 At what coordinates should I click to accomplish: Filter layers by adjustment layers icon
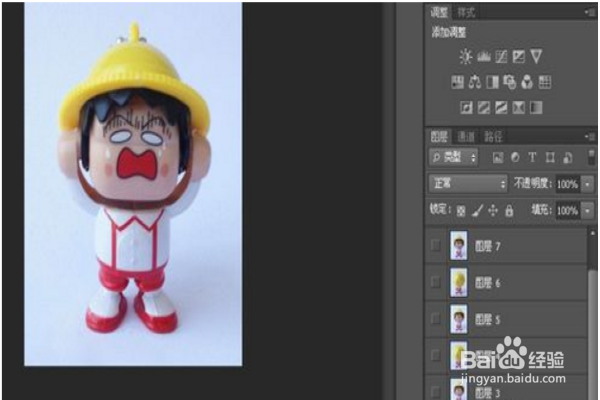[515, 157]
